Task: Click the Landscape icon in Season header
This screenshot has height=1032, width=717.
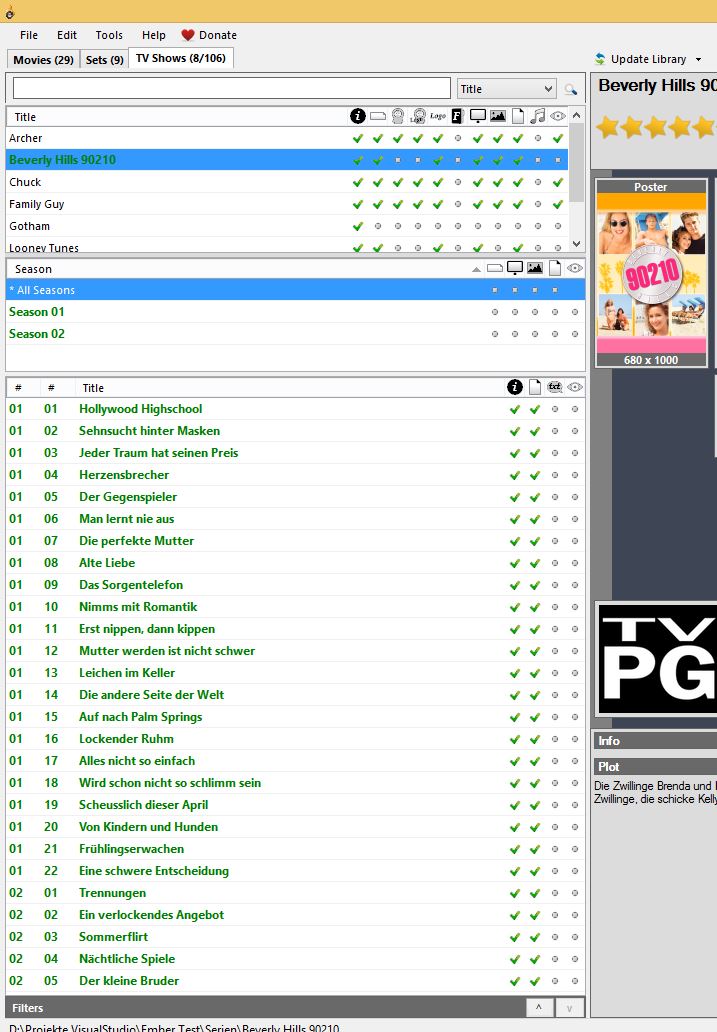Action: (535, 268)
